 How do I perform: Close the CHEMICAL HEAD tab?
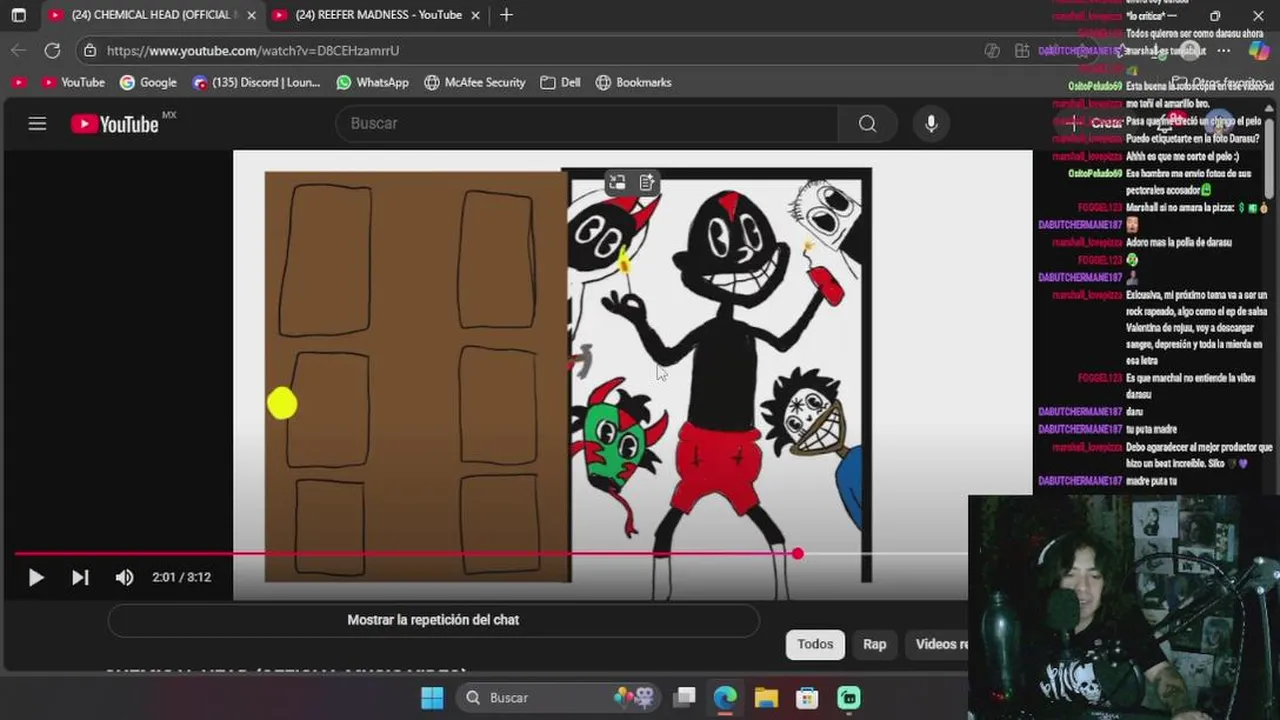click(x=252, y=15)
